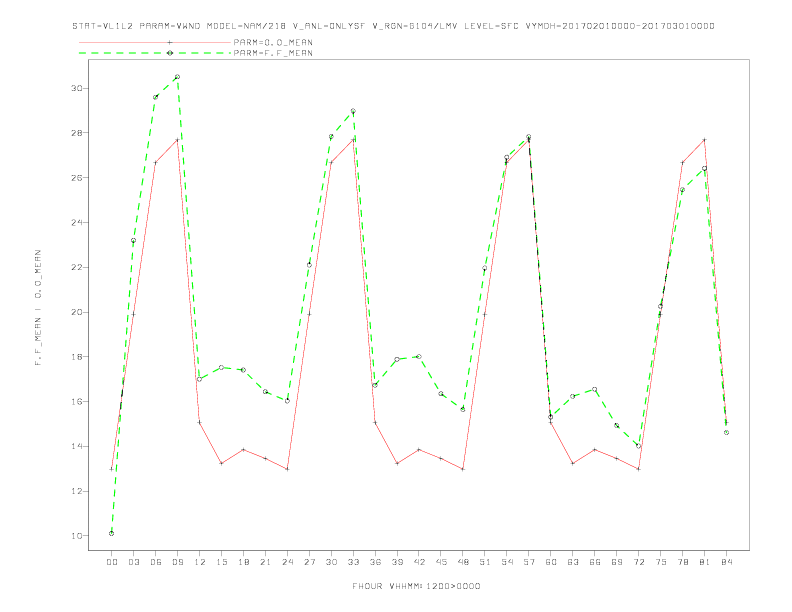This screenshot has width=792, height=612.
Task: Click the green circle data point at hour 72
Action: tap(638, 446)
